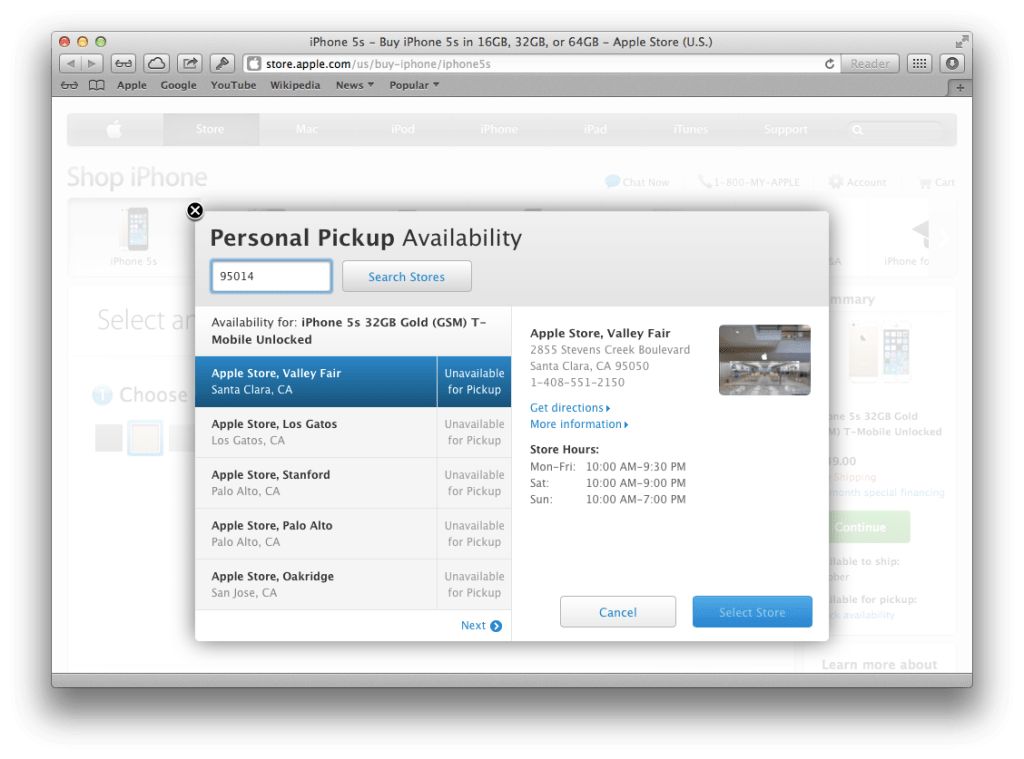The image size is (1024, 759).
Task: Select Apple Store, Oakridge row
Action: tap(353, 585)
